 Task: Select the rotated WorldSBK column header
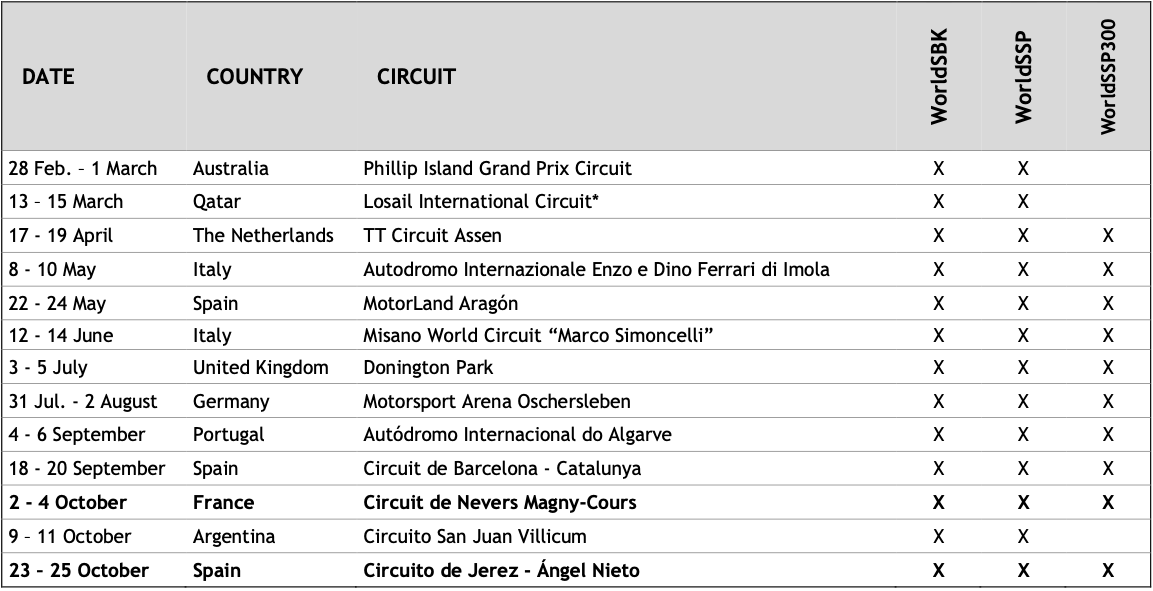(x=939, y=78)
